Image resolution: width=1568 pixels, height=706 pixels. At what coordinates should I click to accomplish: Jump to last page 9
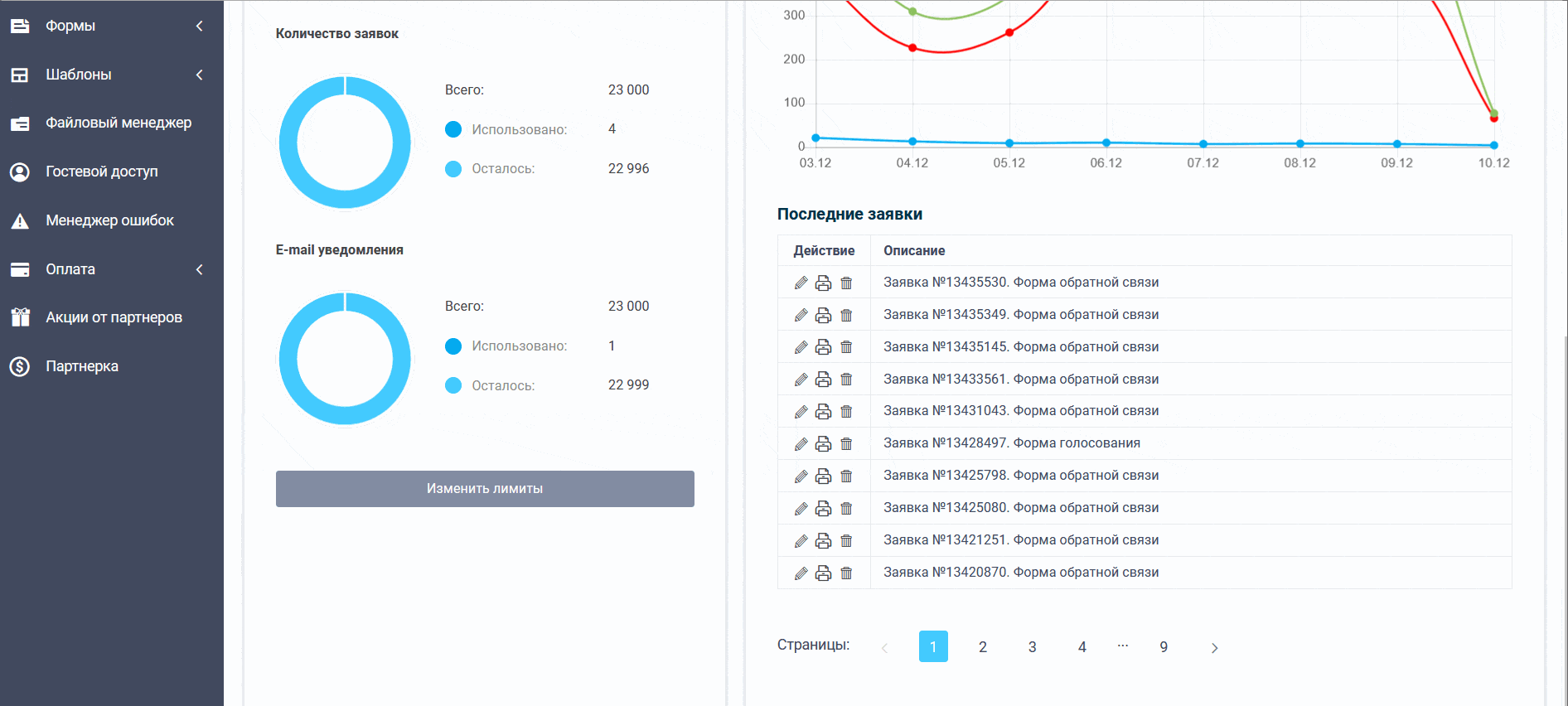1164,647
